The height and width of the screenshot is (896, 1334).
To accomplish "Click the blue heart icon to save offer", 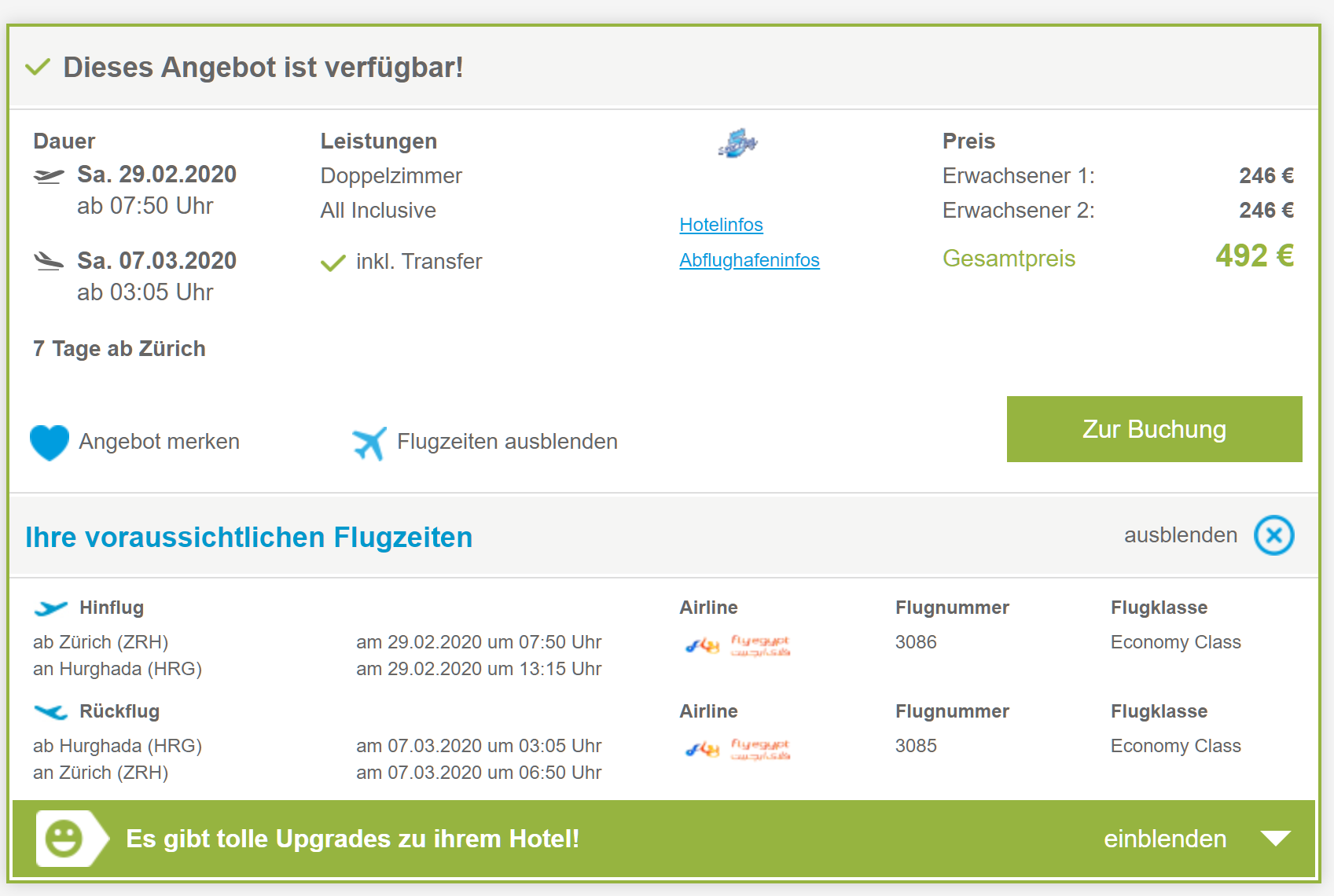I will click(x=50, y=442).
